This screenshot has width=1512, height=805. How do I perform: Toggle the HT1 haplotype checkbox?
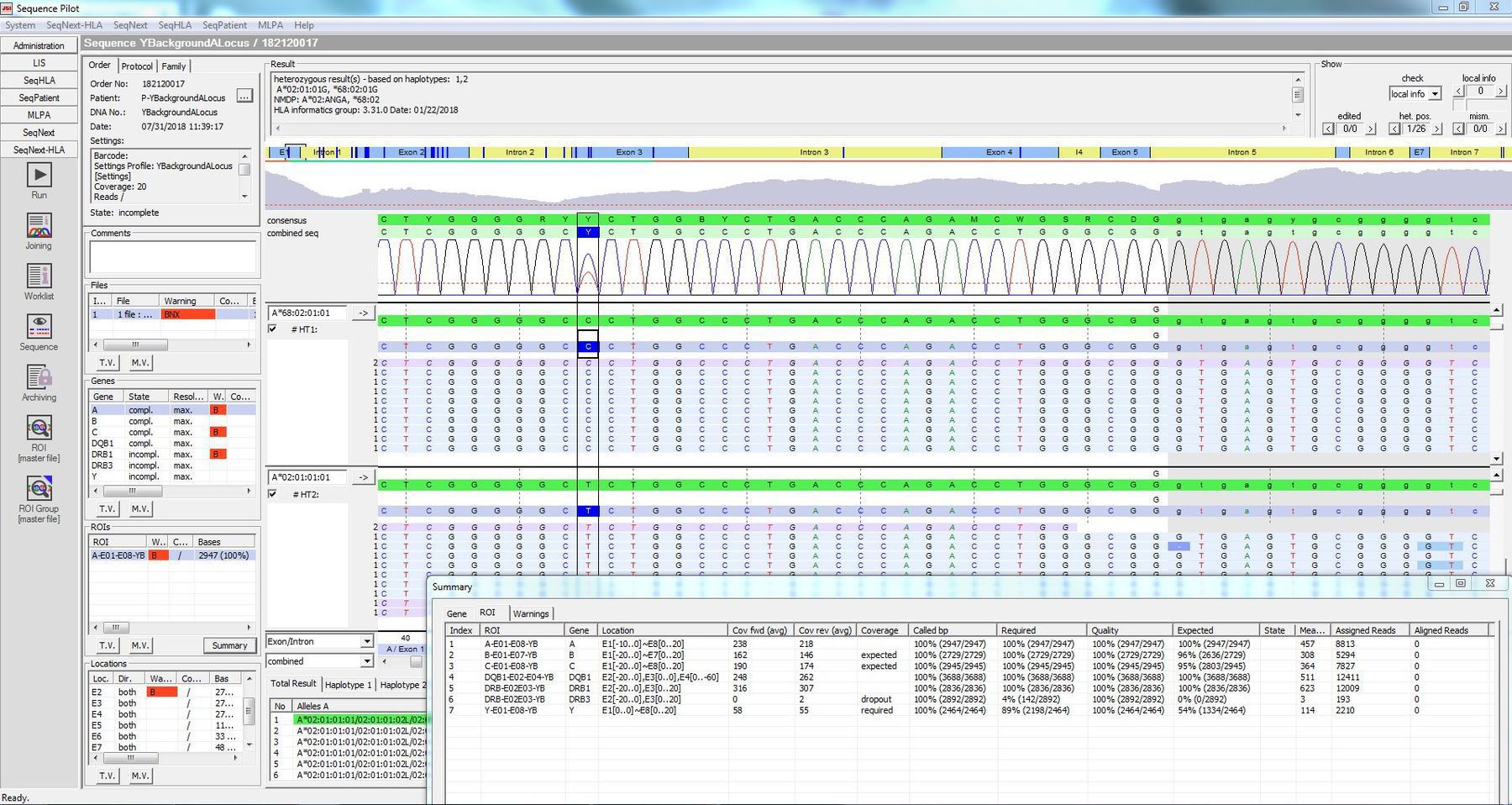pos(271,329)
